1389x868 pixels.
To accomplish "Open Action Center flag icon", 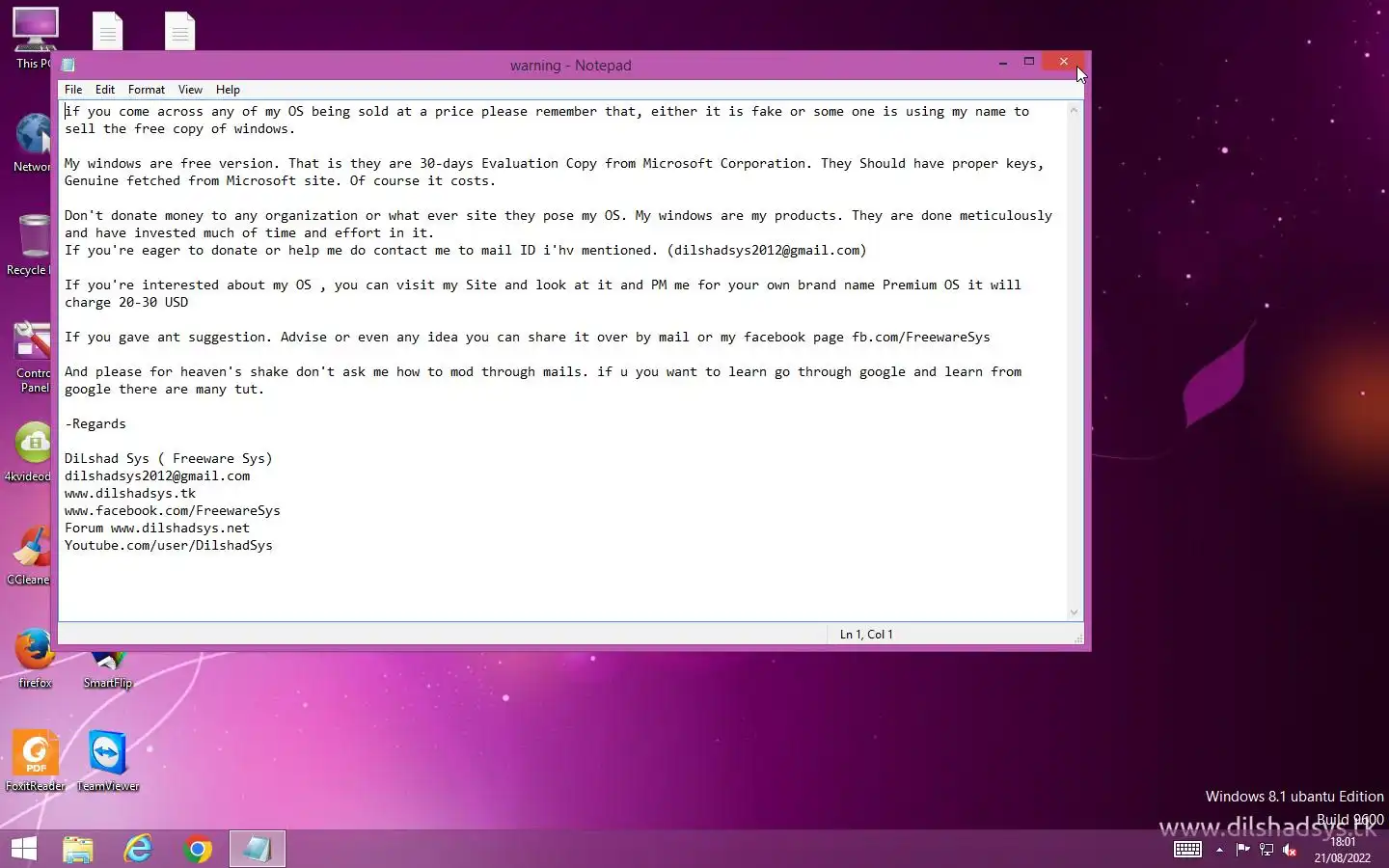I will tap(1242, 850).
